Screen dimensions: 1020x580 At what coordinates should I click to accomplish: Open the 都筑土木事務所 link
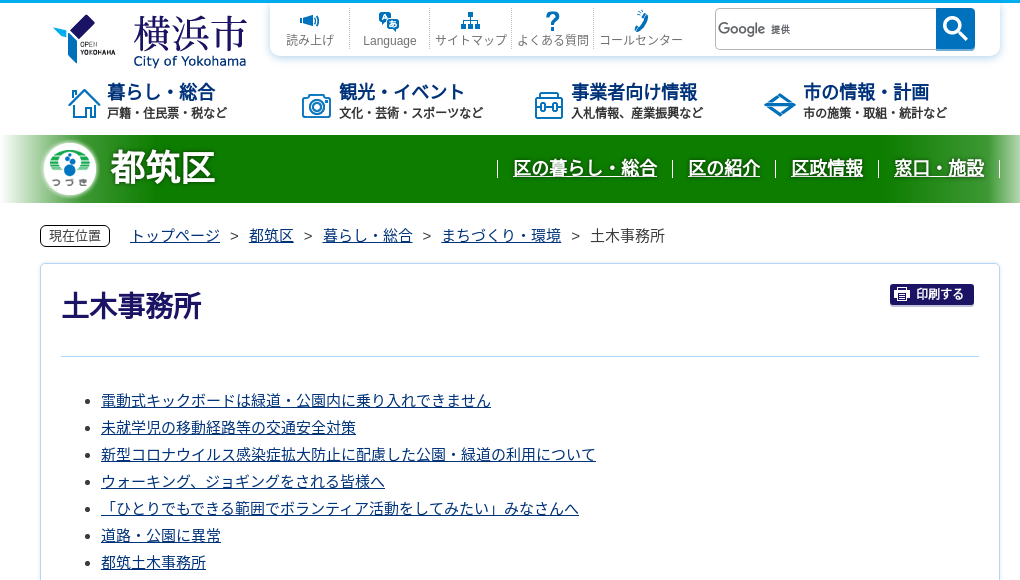152,562
